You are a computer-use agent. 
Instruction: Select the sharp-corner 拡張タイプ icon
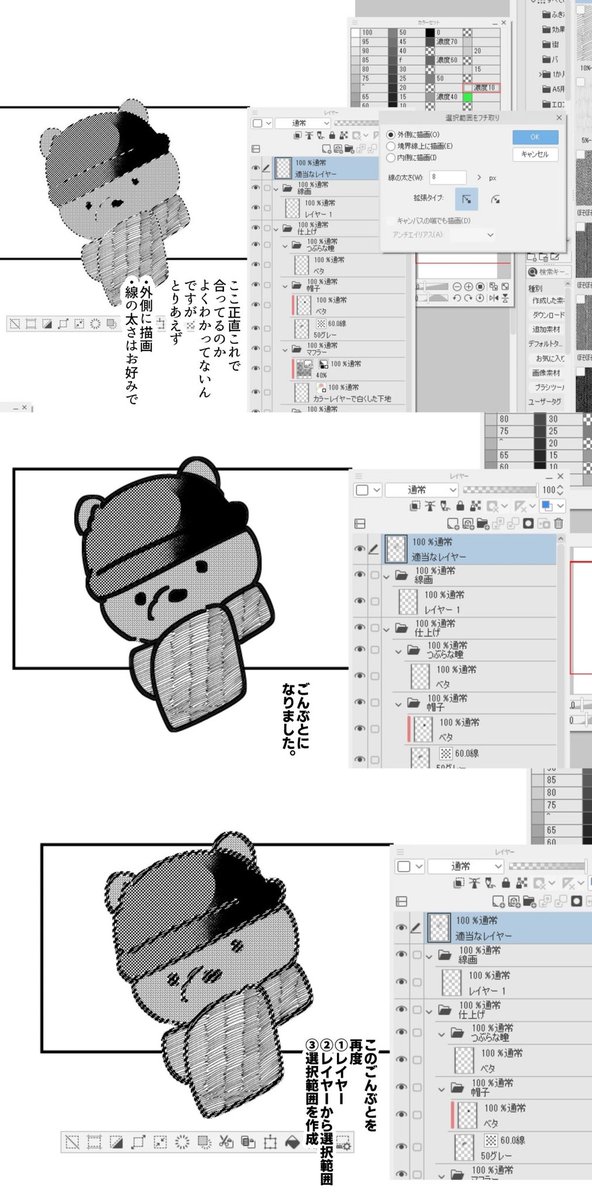point(465,200)
